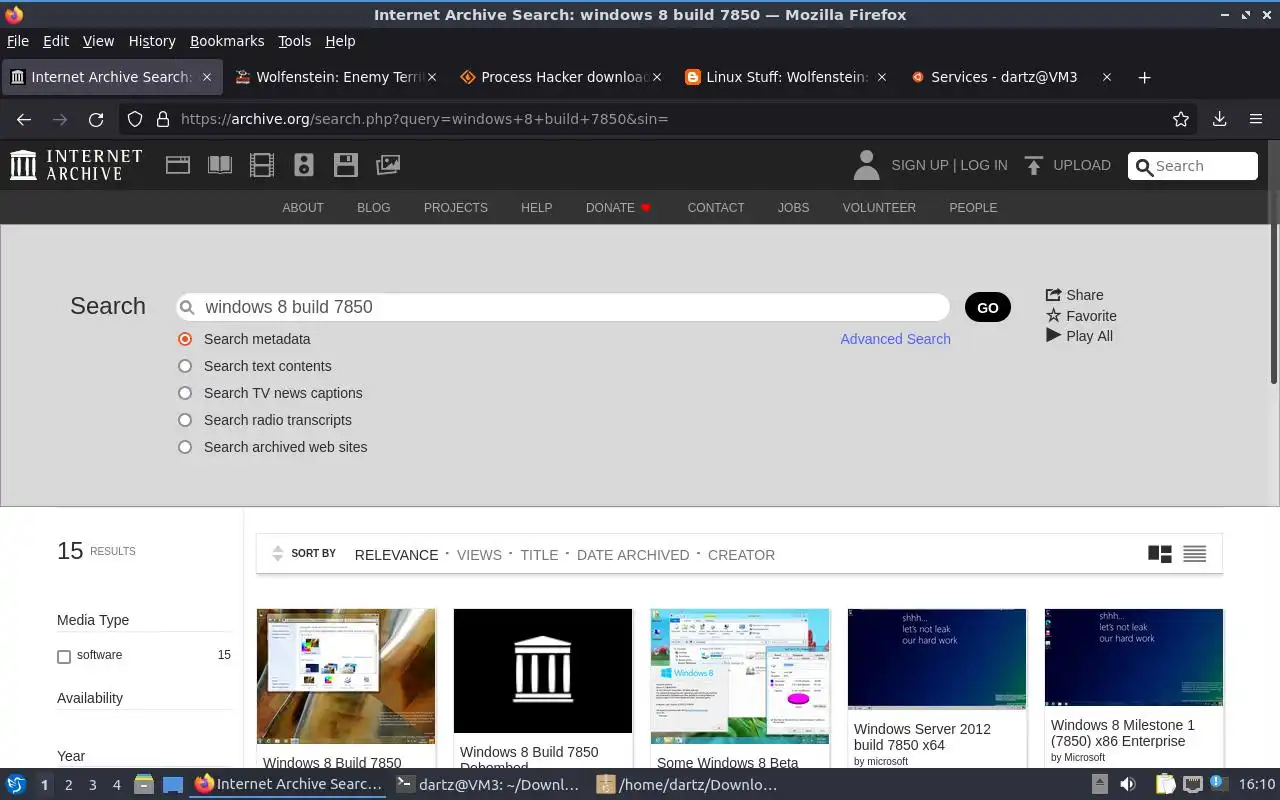Open the DONATE link
Screen dimensions: 1280x800
tap(618, 208)
